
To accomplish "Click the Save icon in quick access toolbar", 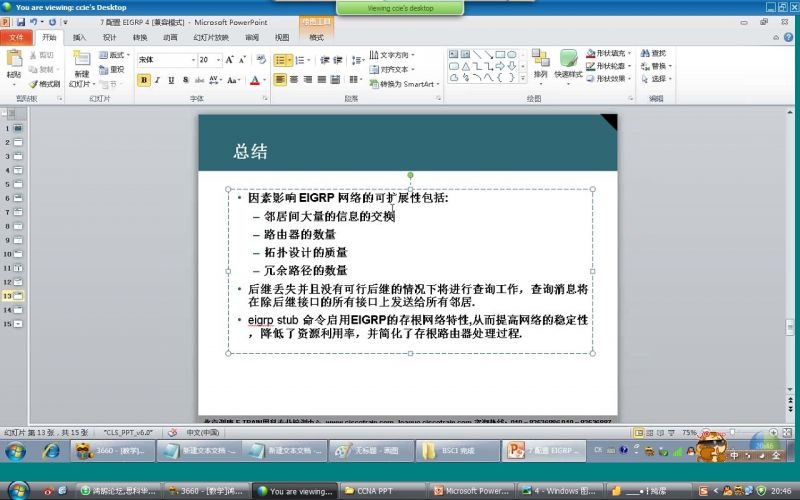I will tap(20, 22).
